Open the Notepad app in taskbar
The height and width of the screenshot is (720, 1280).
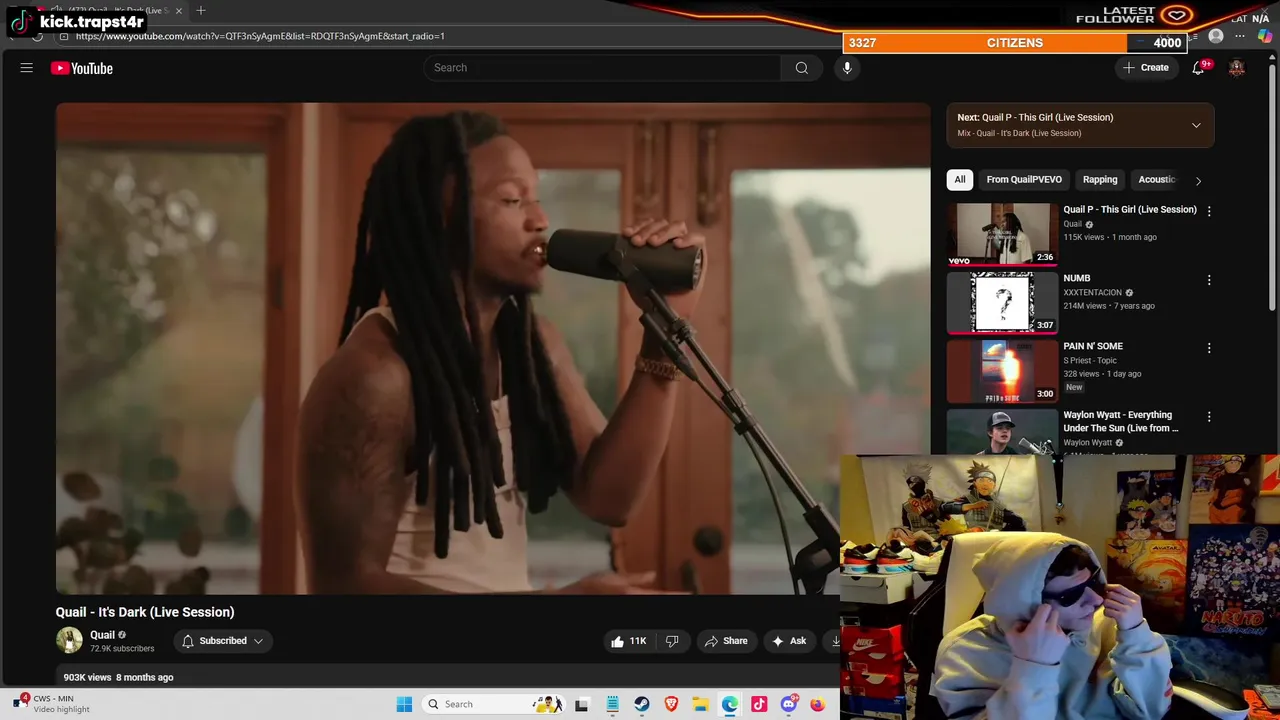(x=612, y=704)
